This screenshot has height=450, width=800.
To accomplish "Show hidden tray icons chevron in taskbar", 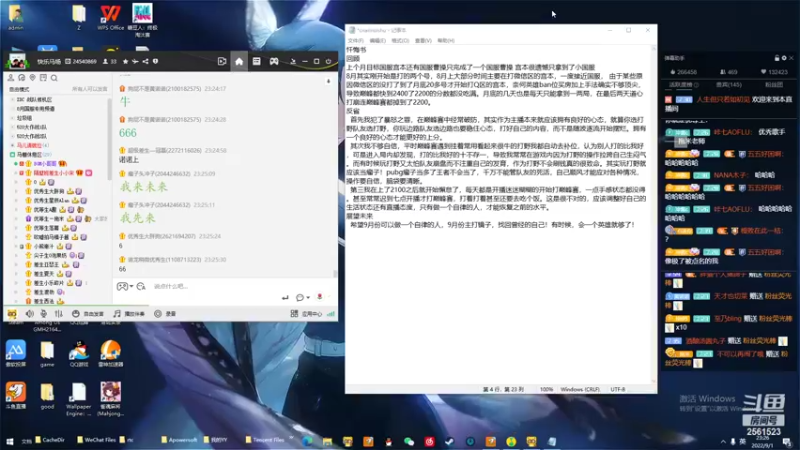I will tap(722, 441).
